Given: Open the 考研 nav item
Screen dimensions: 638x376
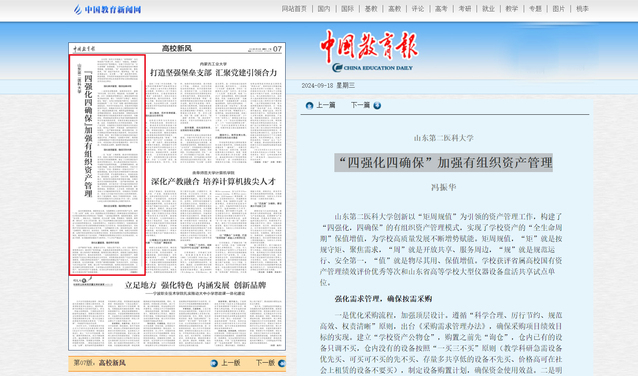Looking at the screenshot, I should click(x=465, y=9).
